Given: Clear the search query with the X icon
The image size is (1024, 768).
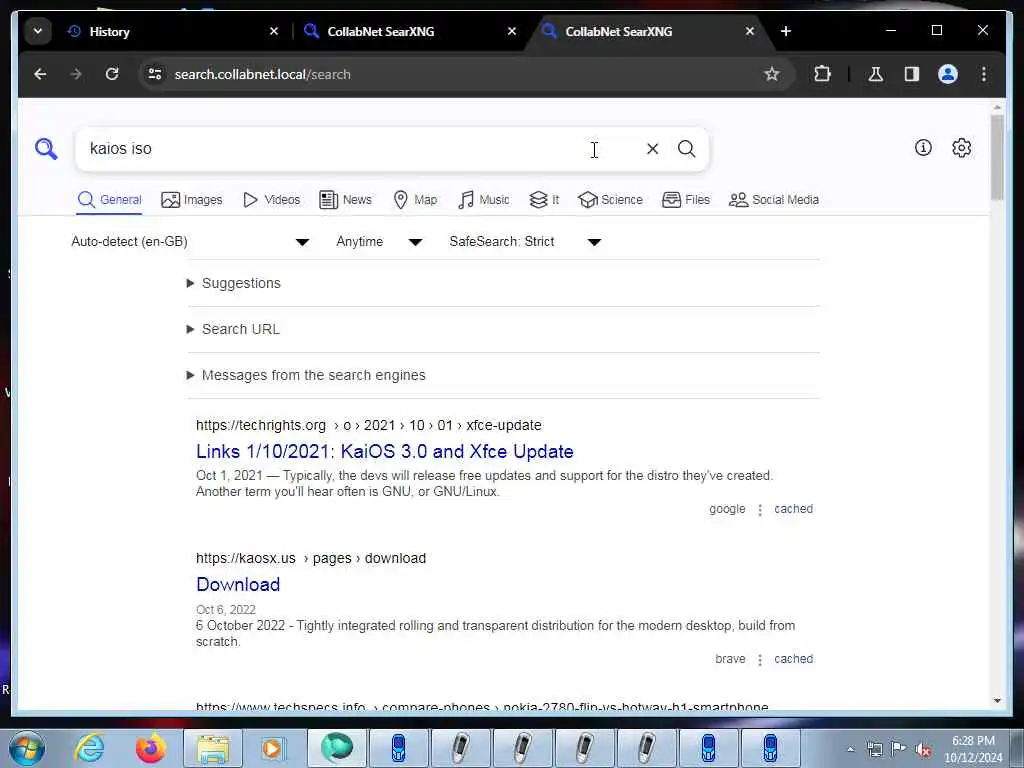Looking at the screenshot, I should [652, 149].
